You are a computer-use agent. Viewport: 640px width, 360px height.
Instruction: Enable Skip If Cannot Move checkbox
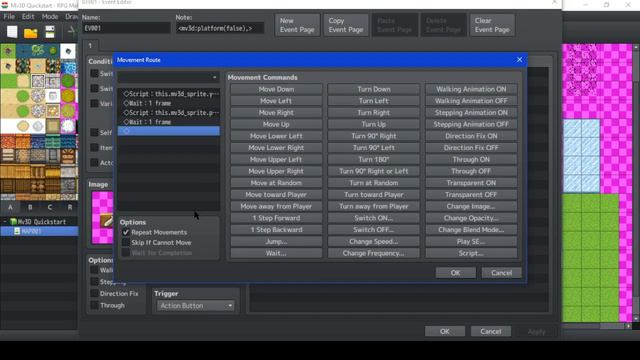point(126,242)
